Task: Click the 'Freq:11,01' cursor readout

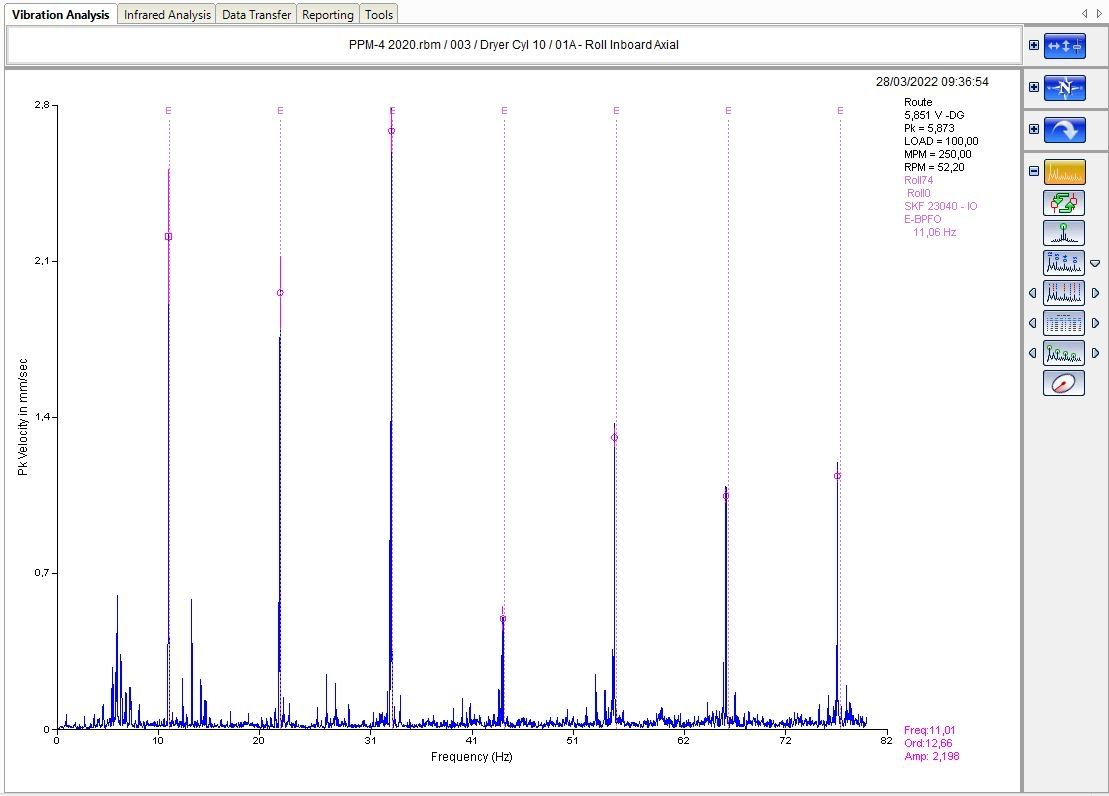Action: (x=929, y=730)
